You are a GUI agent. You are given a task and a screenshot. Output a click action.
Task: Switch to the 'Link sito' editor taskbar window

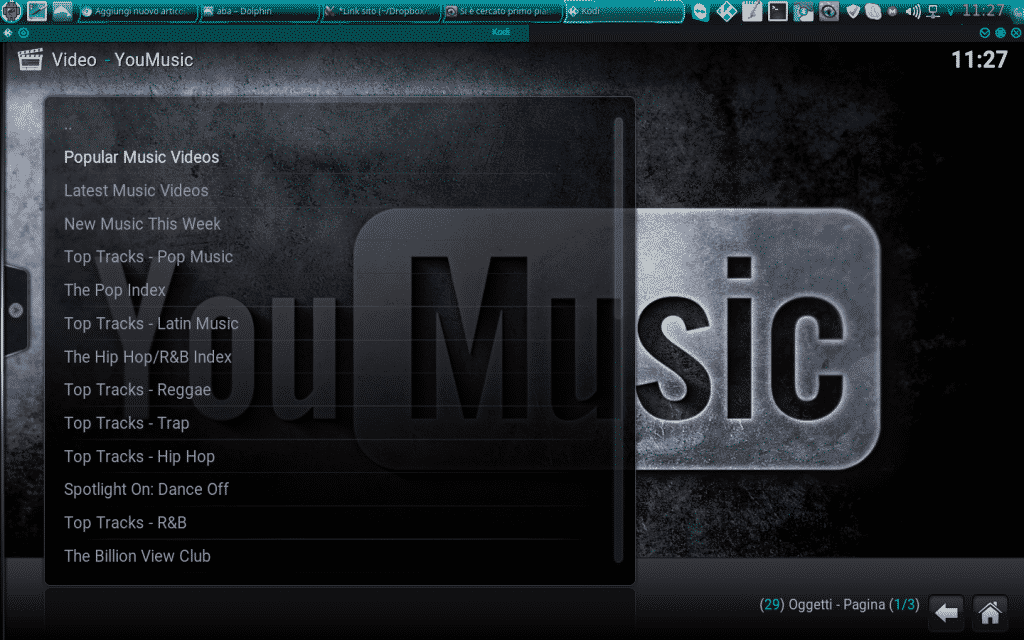click(380, 12)
